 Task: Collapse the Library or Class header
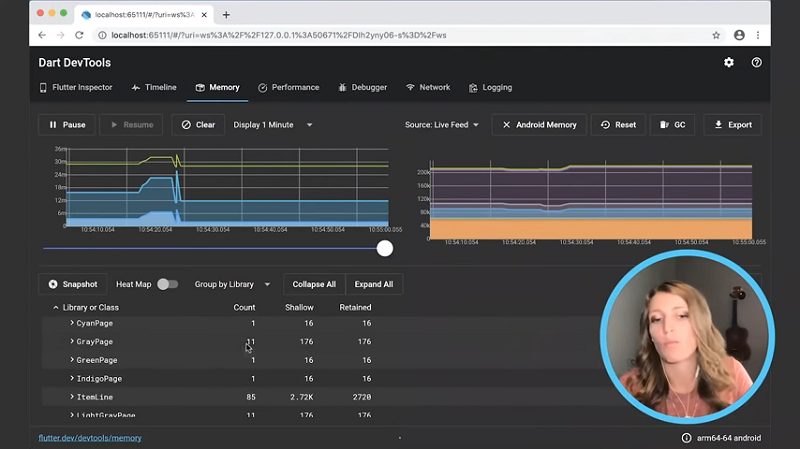coord(56,308)
